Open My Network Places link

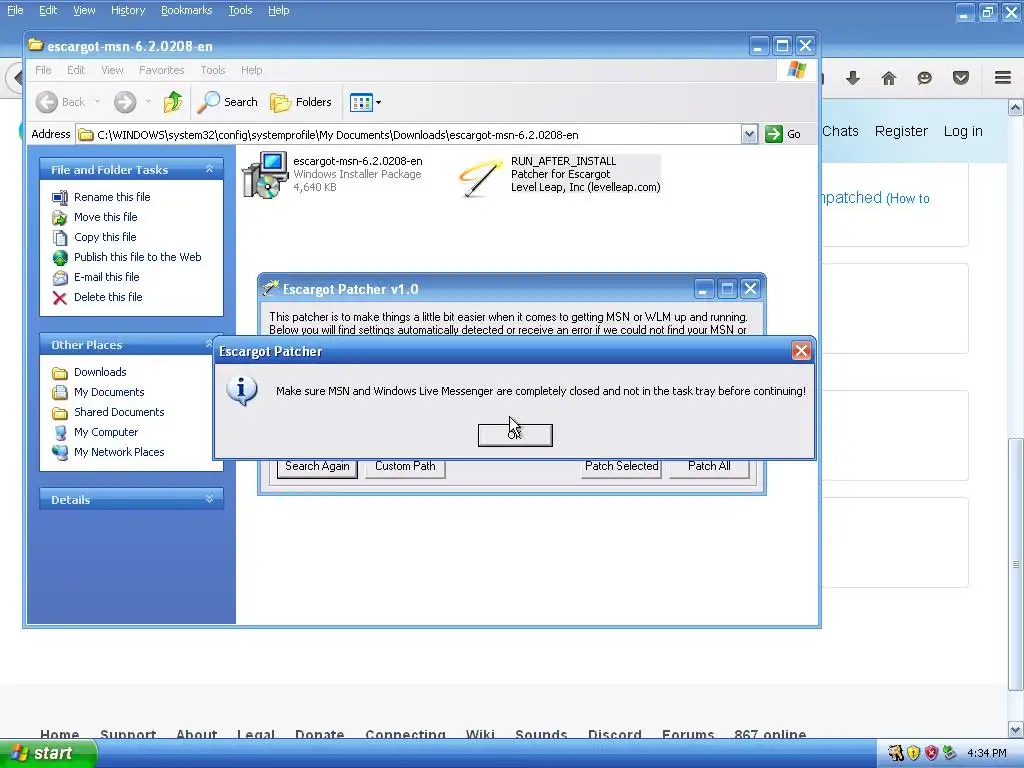point(119,452)
